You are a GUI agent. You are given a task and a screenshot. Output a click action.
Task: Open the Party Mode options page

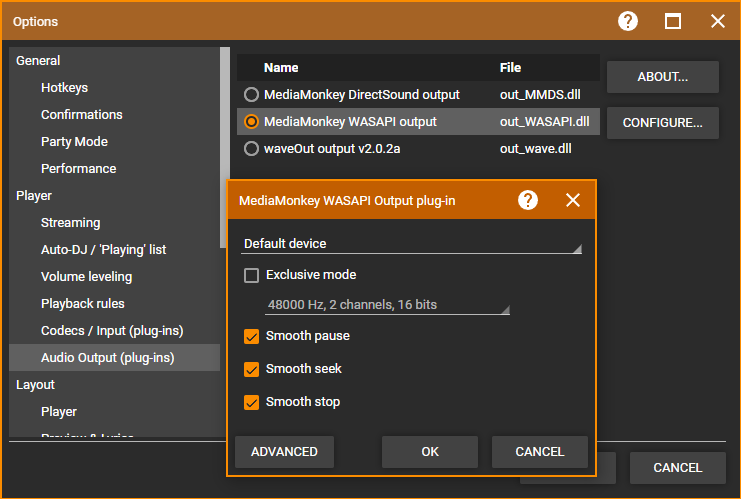74,141
